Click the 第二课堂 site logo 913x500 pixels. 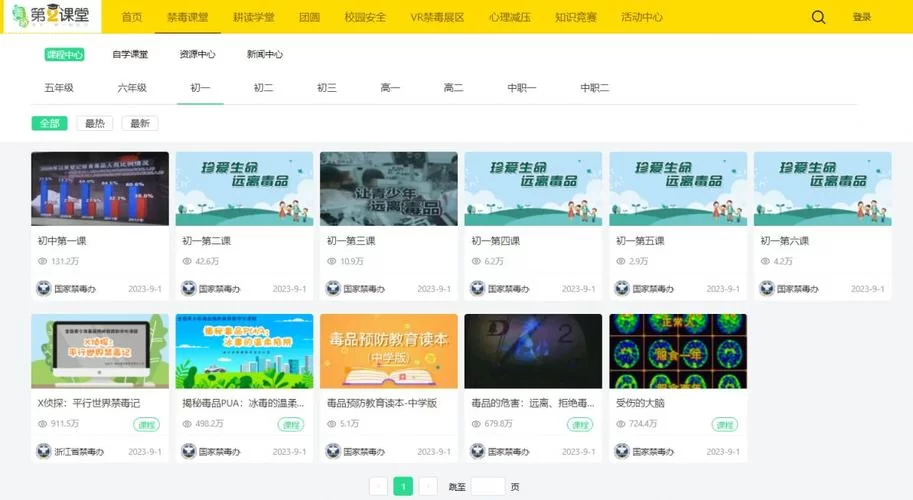point(52,16)
